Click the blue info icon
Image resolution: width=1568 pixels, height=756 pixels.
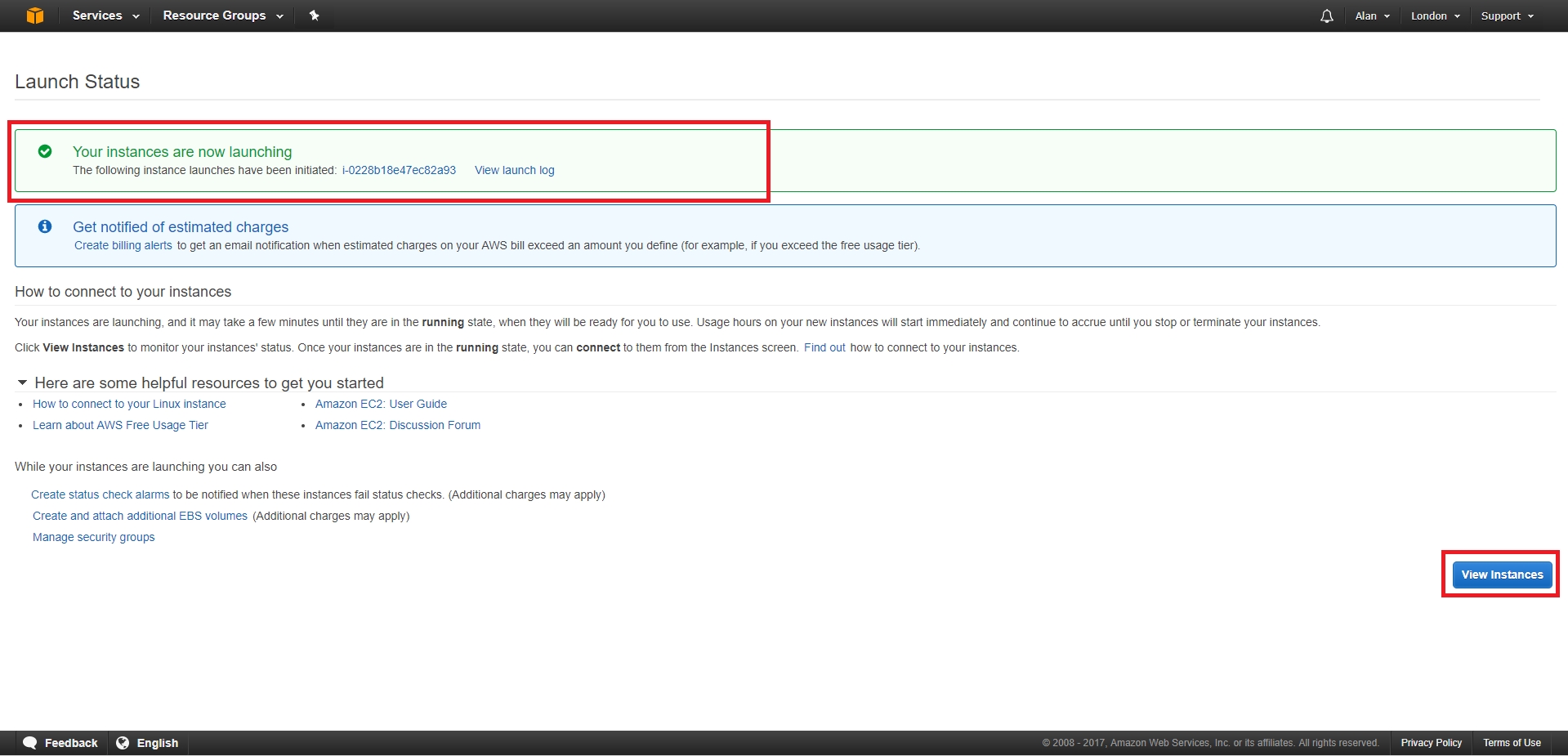coord(45,226)
